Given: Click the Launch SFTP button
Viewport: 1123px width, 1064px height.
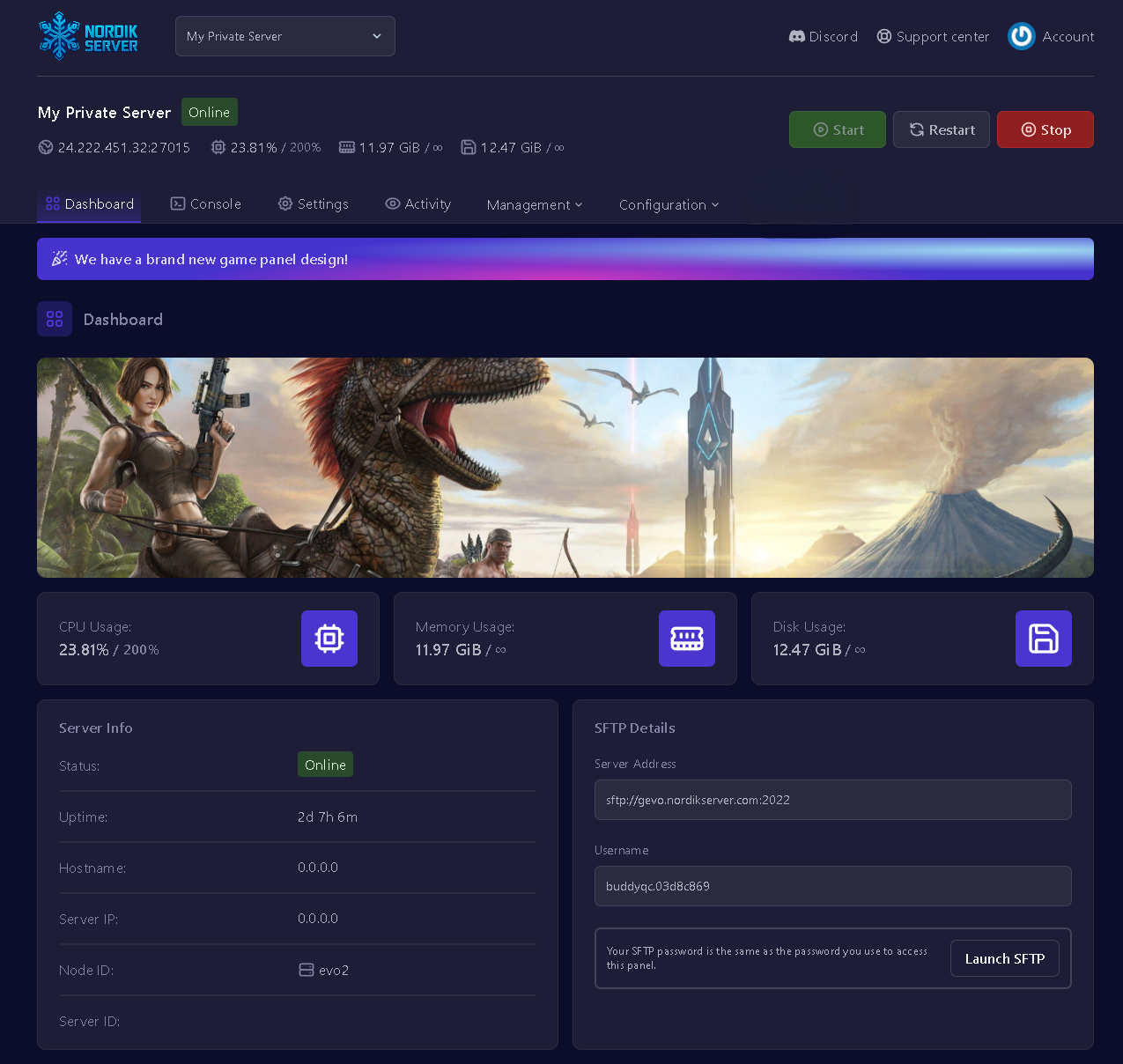Looking at the screenshot, I should (x=1005, y=958).
